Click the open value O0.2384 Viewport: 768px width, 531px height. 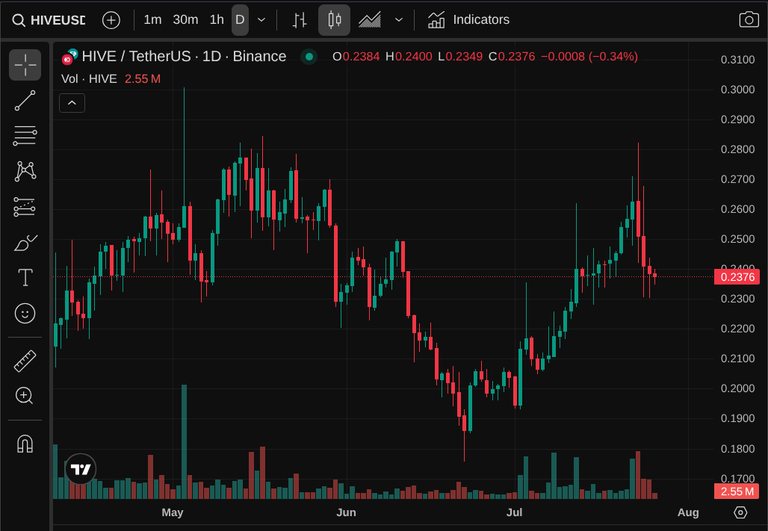click(x=356, y=57)
